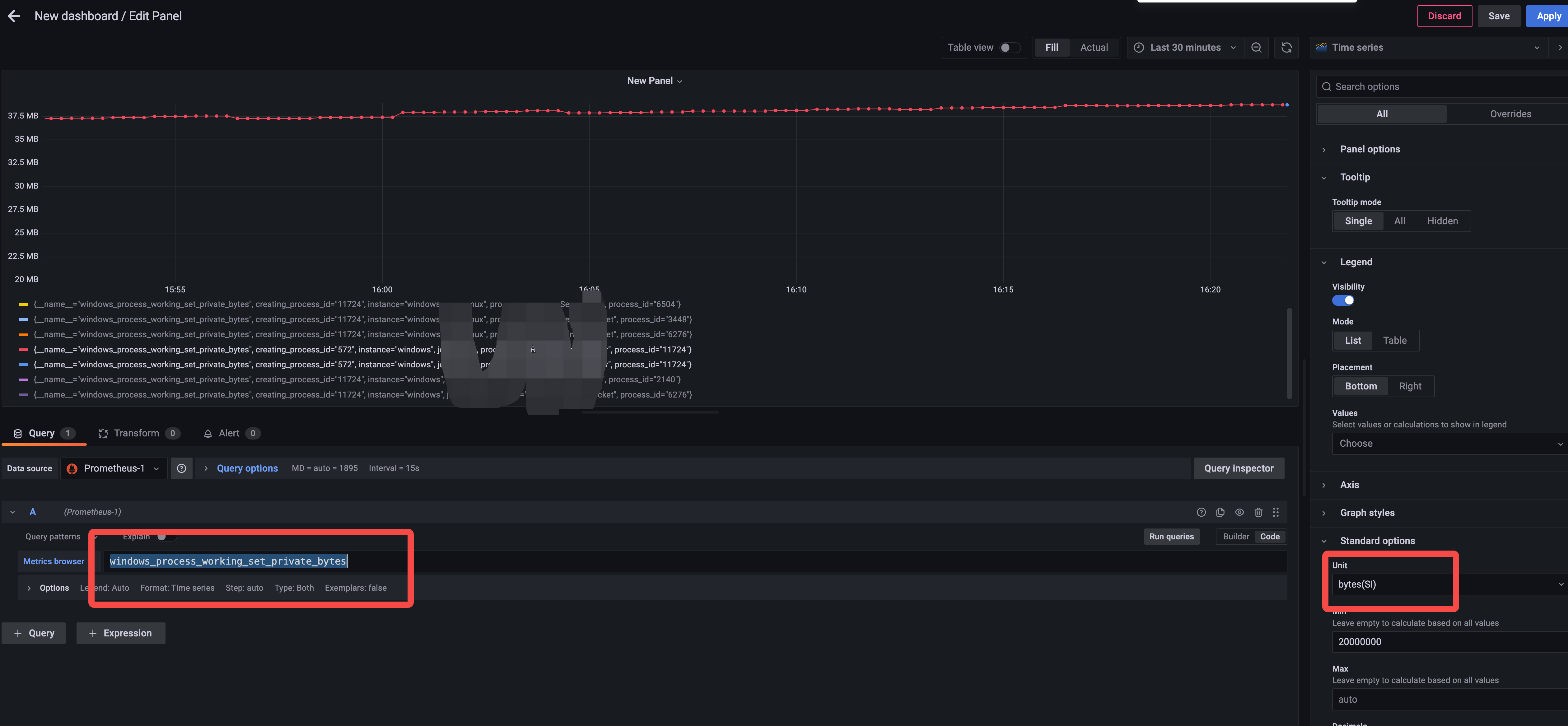Open the New Panel title menu
1568x726 pixels.
tap(654, 81)
